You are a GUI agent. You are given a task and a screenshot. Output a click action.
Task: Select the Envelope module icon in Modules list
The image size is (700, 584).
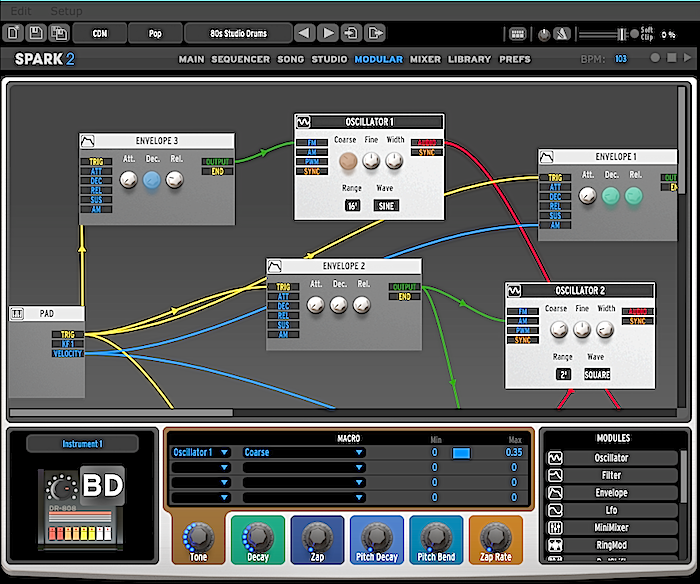click(557, 493)
